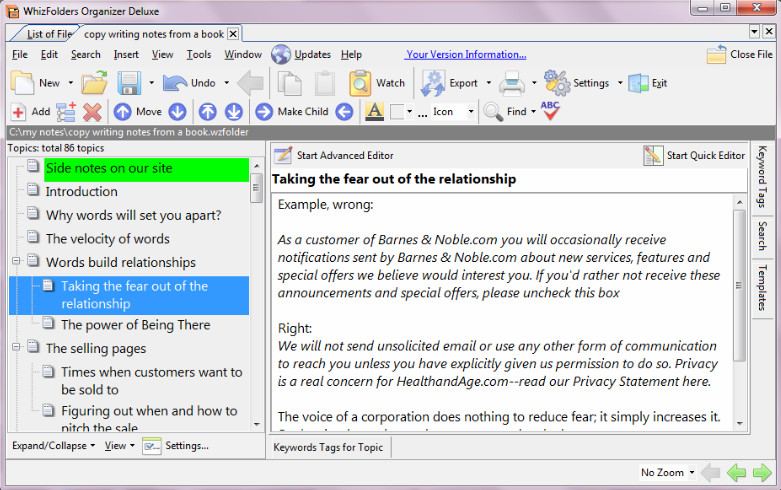The width and height of the screenshot is (781, 490).
Task: Set the topic font color with the A icon
Action: (x=375, y=112)
